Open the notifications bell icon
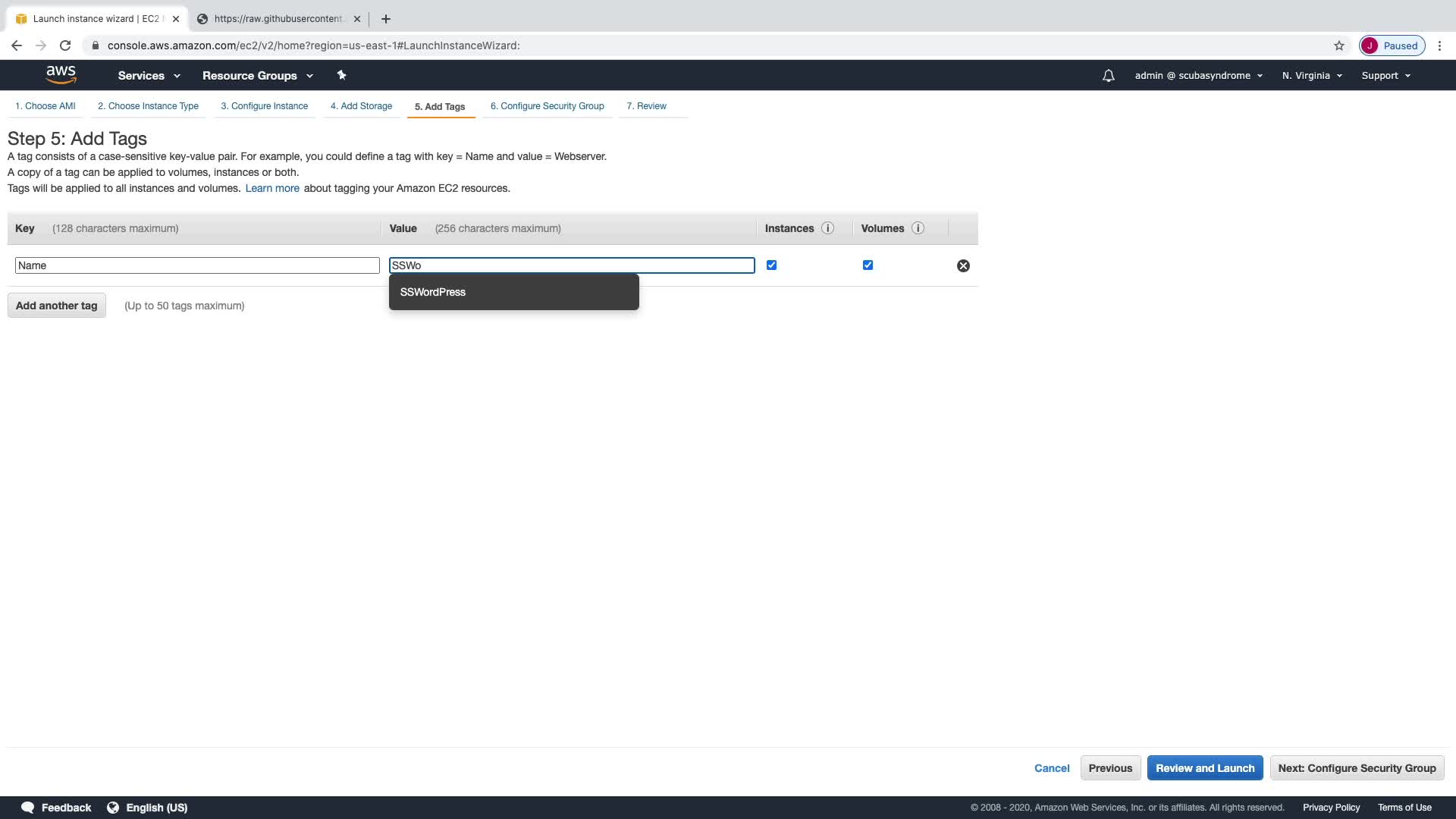Viewport: 1456px width, 819px height. (1108, 76)
